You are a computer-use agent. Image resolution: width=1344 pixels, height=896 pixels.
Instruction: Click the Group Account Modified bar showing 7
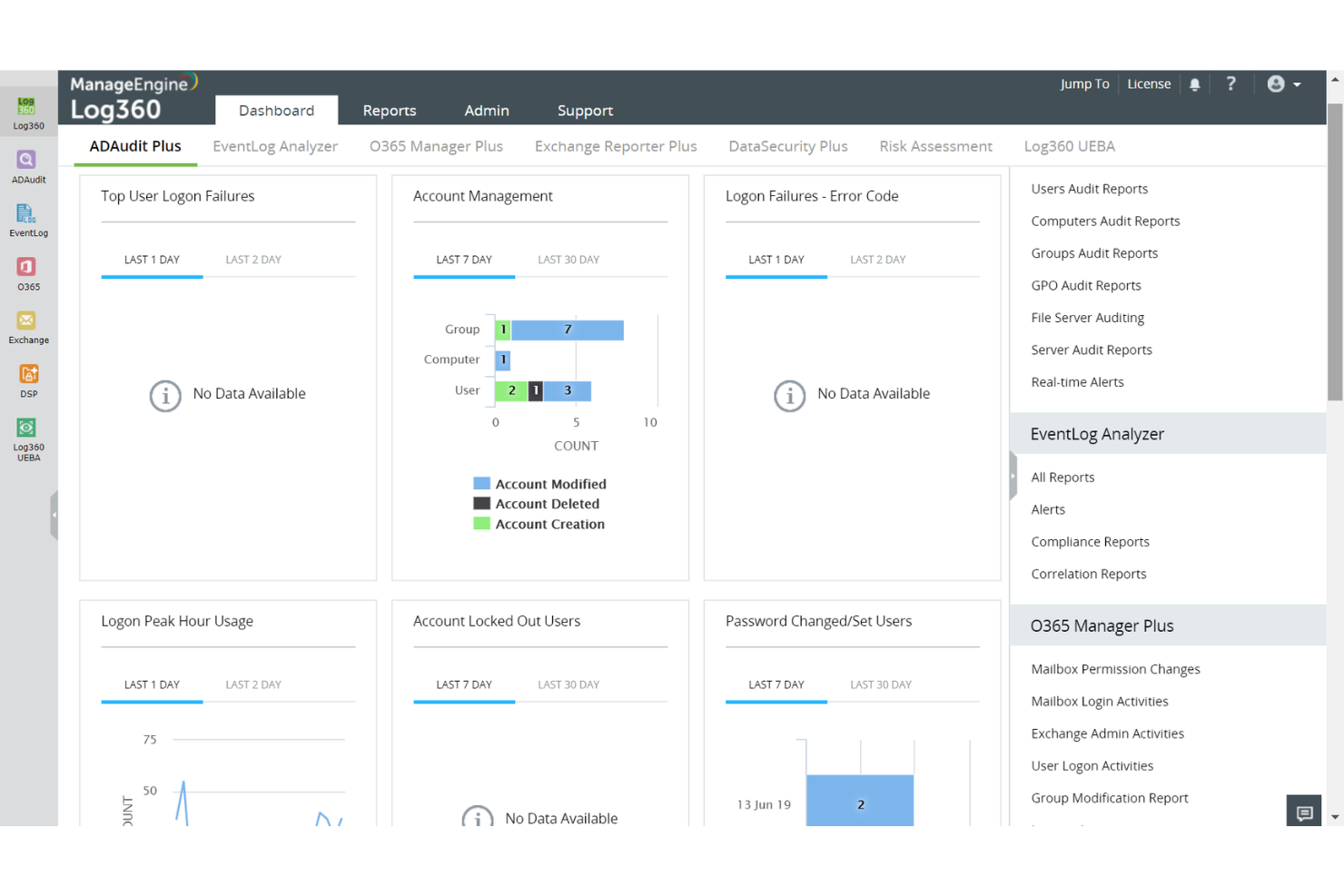[x=568, y=330]
